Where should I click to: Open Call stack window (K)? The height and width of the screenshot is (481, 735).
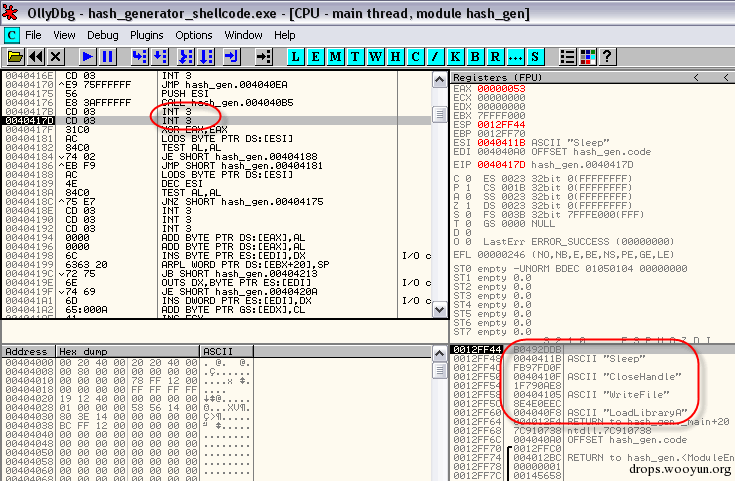point(455,57)
